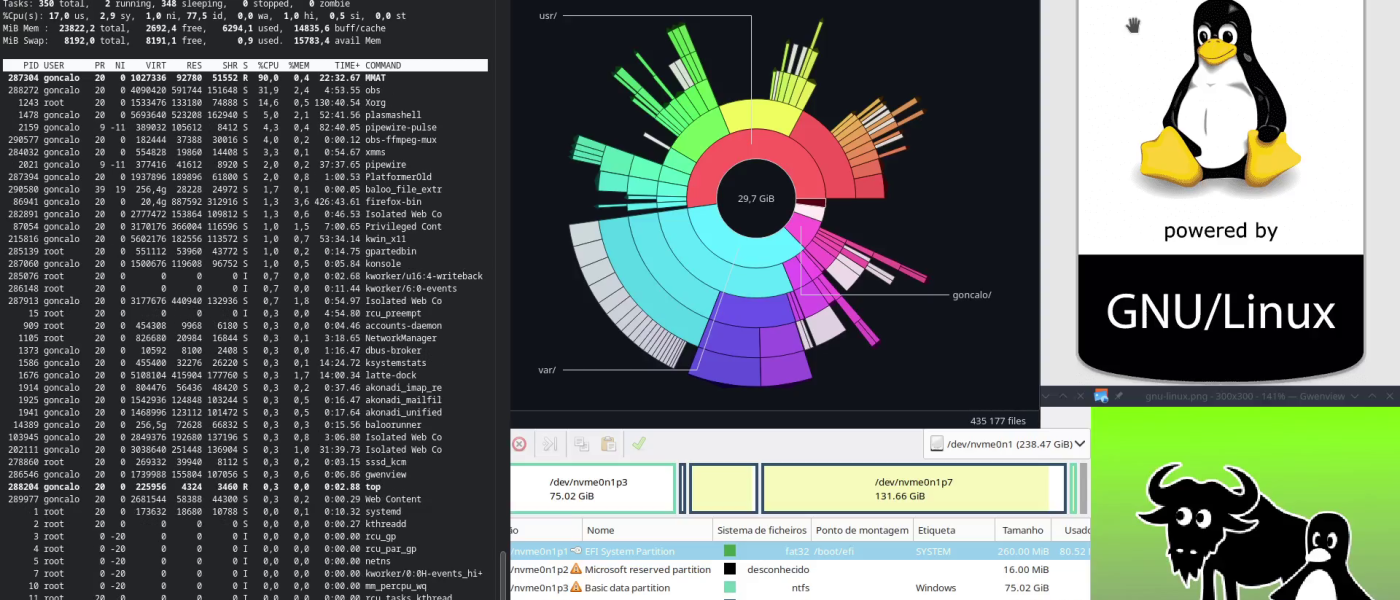
Task: Click the warning icon on nvme0n1p2 row
Action: click(x=576, y=569)
